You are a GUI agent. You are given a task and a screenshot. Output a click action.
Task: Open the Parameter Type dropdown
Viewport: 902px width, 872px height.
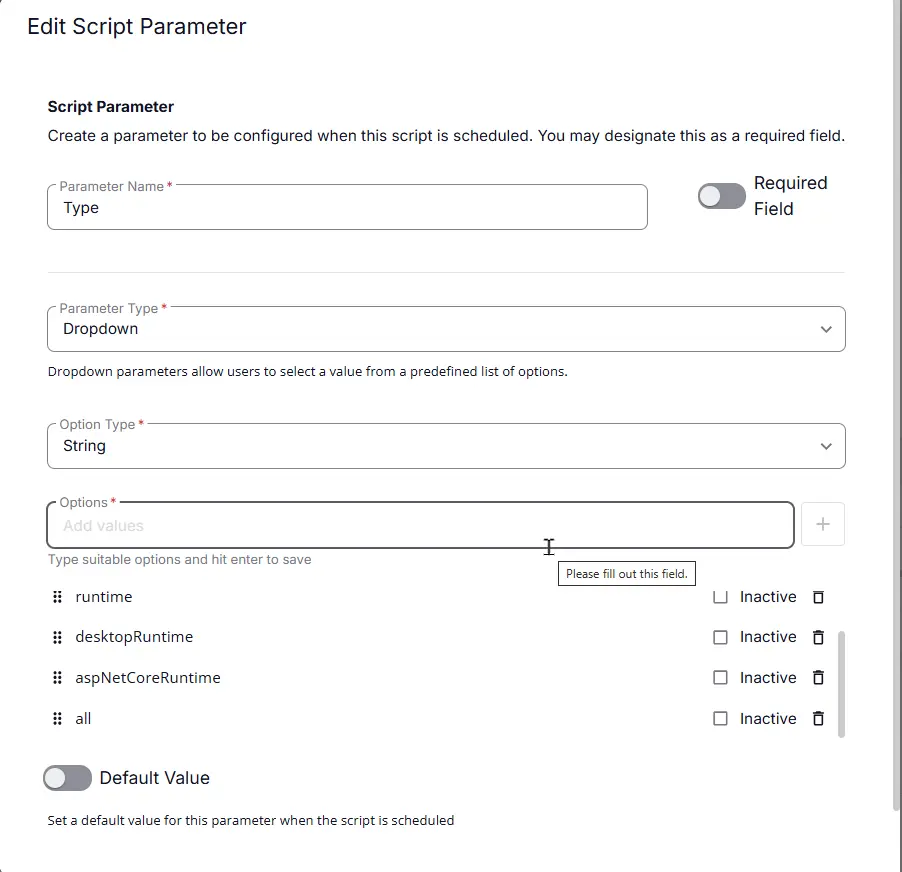[446, 329]
